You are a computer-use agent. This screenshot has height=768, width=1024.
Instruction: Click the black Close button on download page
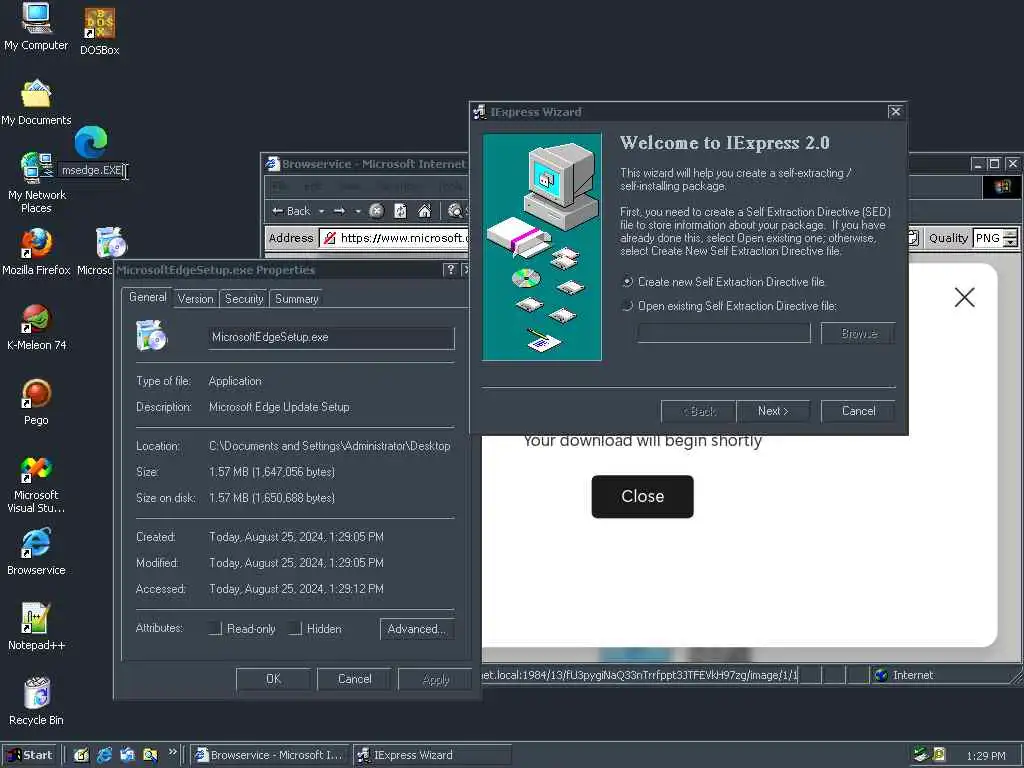(x=643, y=496)
